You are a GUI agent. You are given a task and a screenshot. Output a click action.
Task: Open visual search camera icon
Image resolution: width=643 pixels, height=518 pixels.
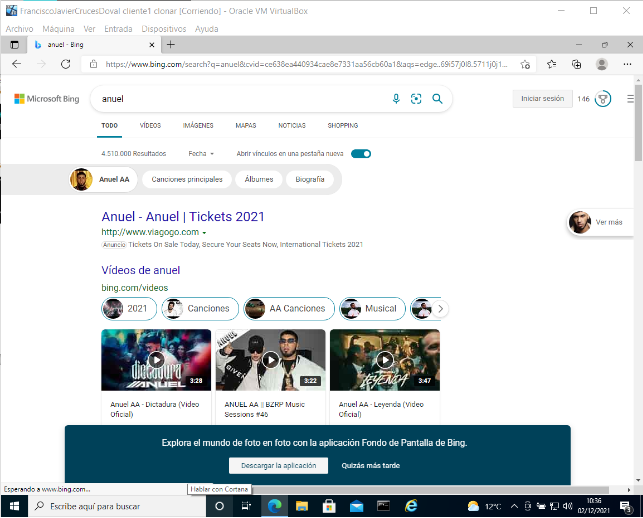(x=416, y=99)
